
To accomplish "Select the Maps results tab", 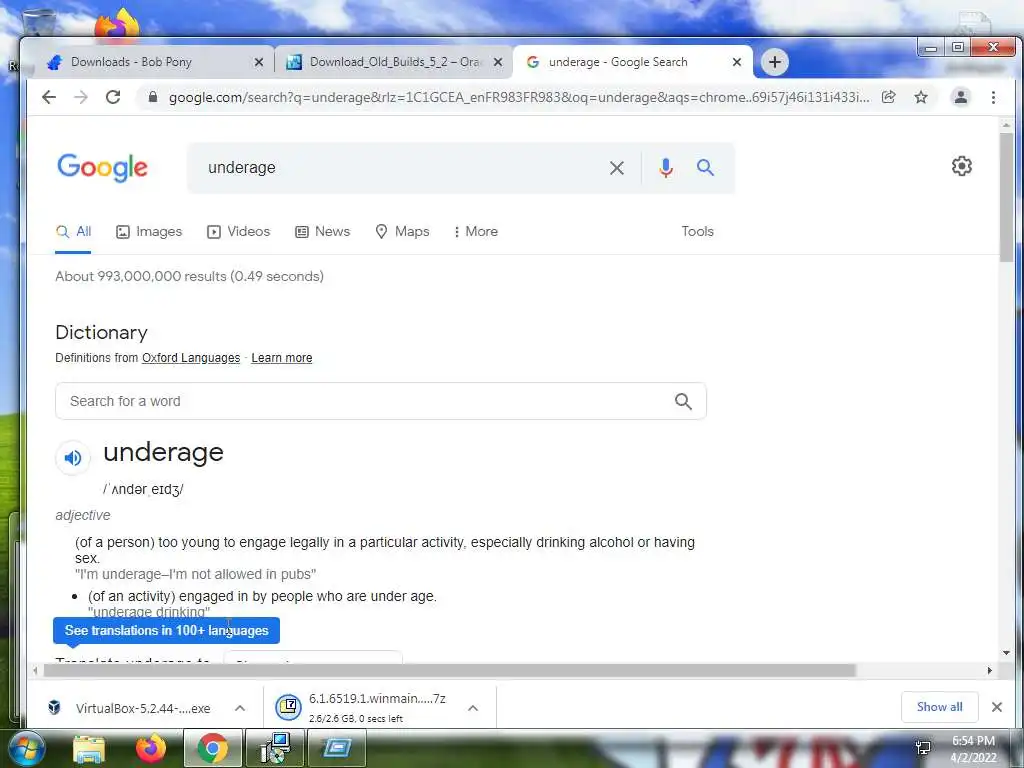I will (402, 232).
